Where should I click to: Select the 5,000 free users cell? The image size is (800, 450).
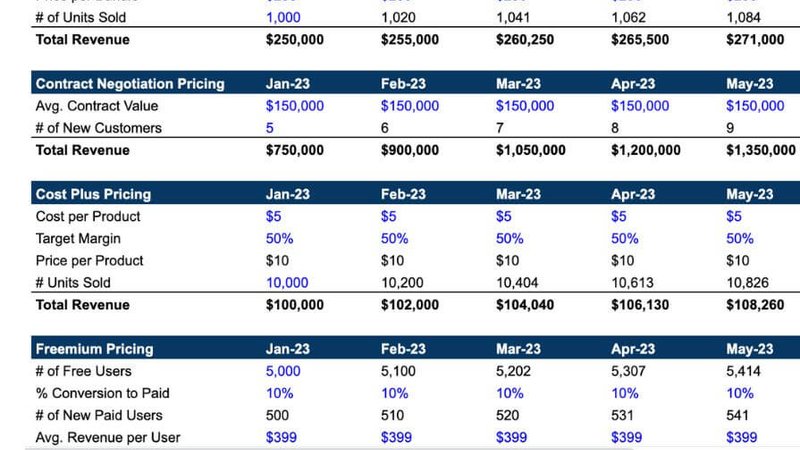pos(283,371)
